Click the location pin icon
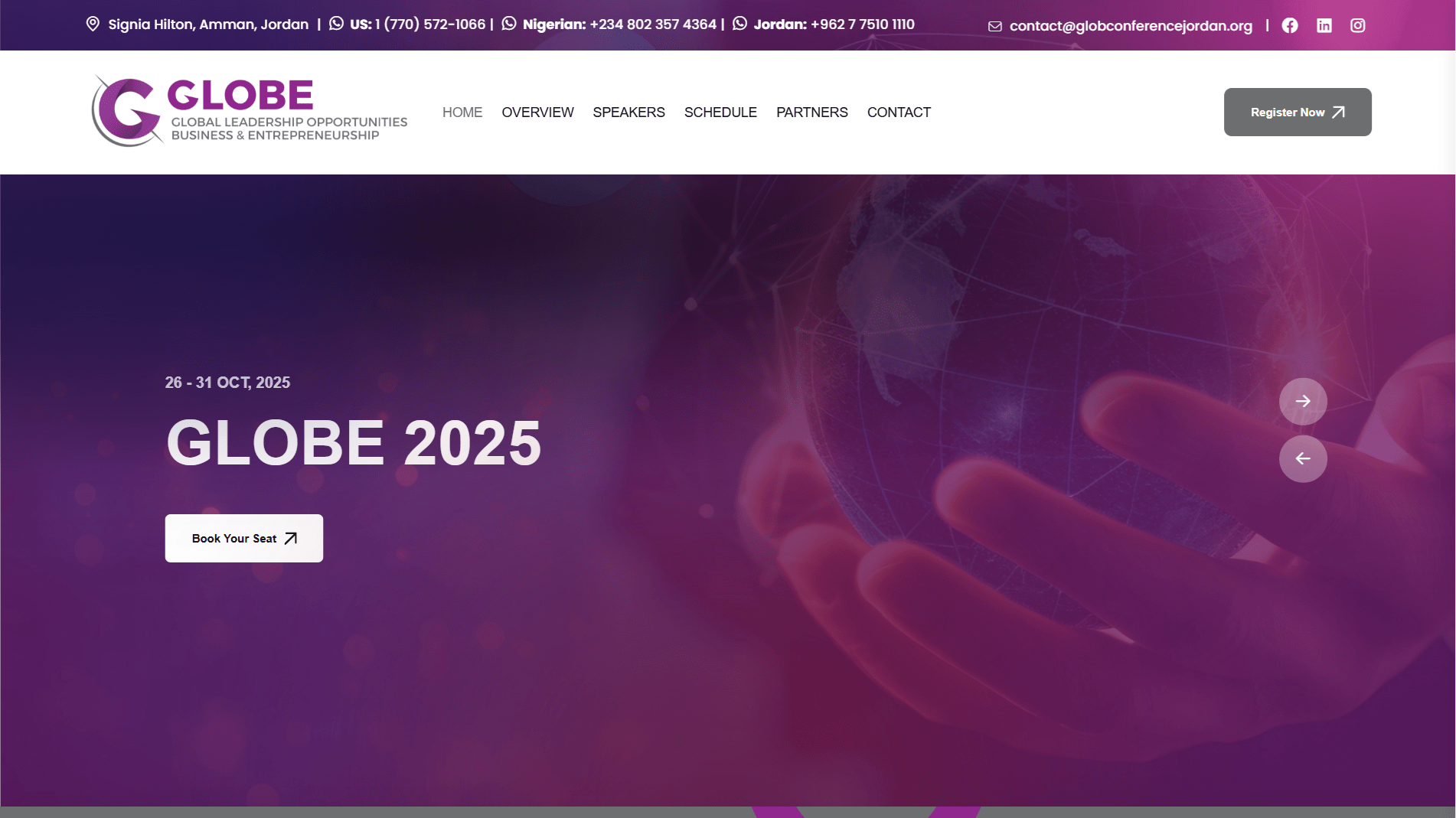This screenshot has width=1456, height=818. 93,24
